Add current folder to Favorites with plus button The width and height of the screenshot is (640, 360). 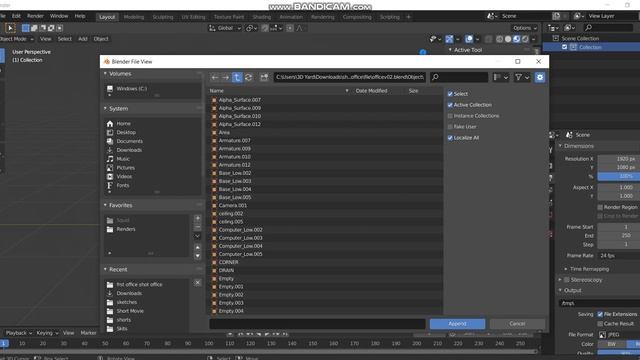pos(198,219)
